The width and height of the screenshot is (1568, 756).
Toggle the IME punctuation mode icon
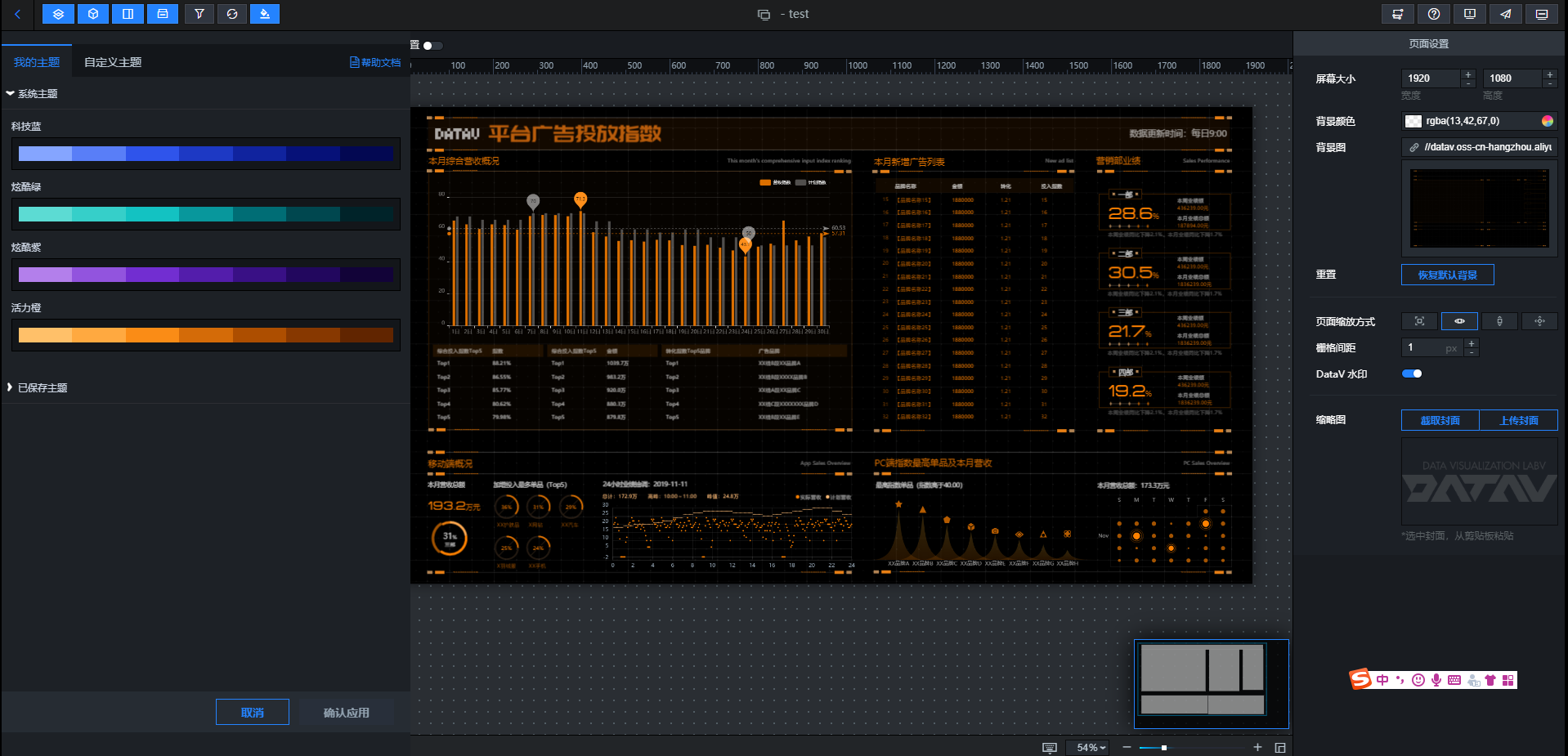[1400, 680]
